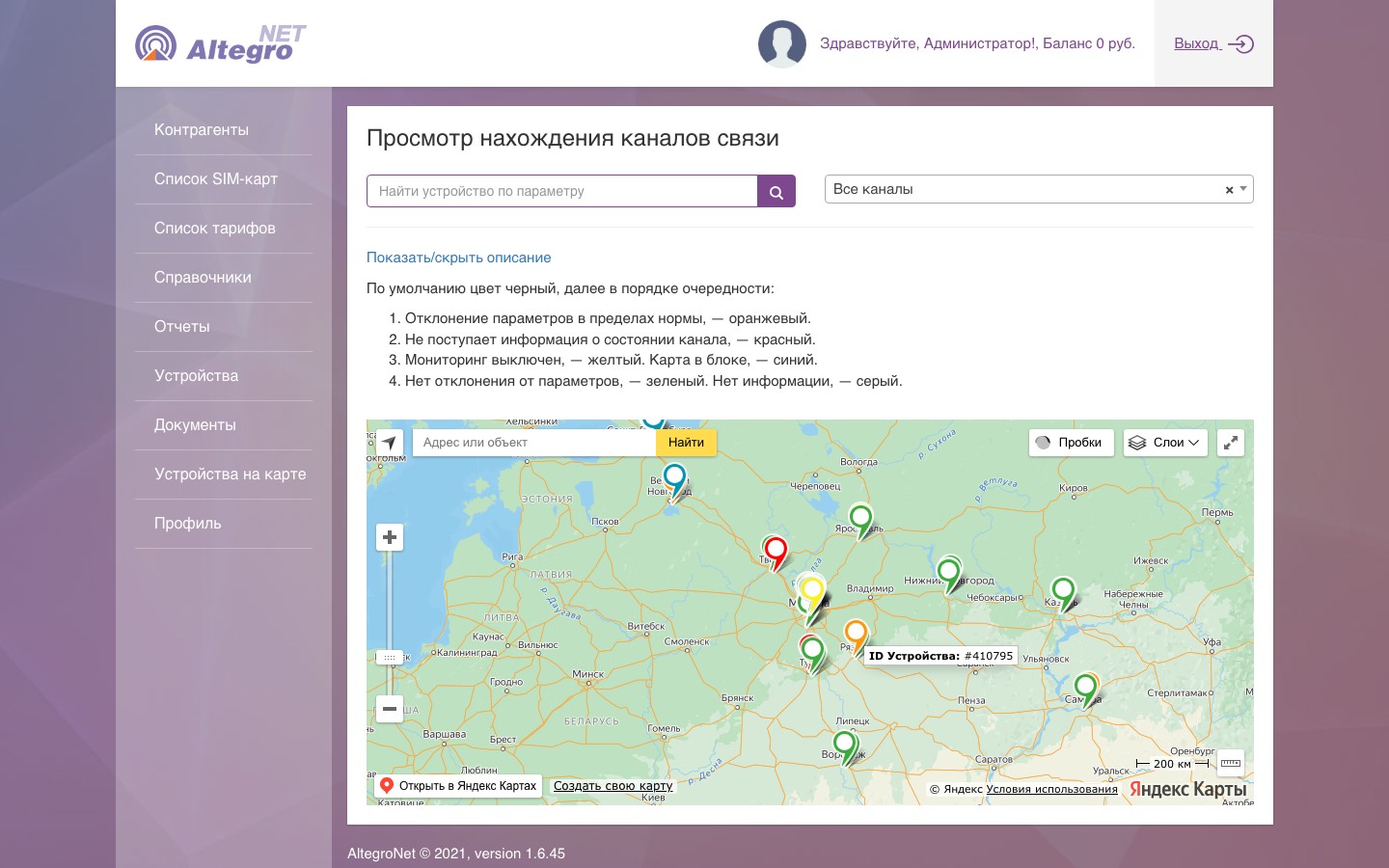Click the AltegroNet logo

pyautogui.click(x=221, y=44)
